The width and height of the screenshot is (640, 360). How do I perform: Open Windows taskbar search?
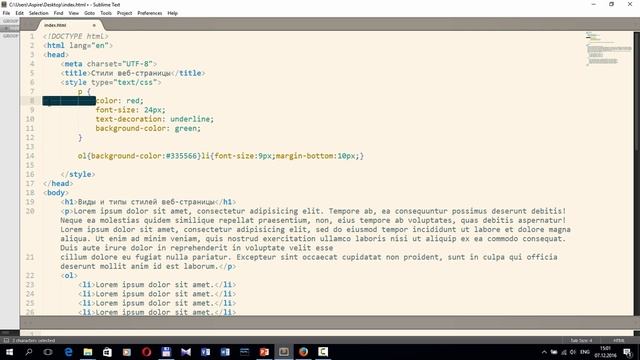coord(29,352)
